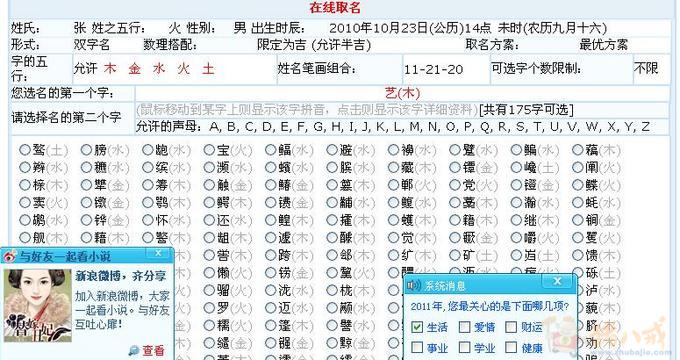
Task: Select the 怀(水) radio button
Action: pos(148,220)
